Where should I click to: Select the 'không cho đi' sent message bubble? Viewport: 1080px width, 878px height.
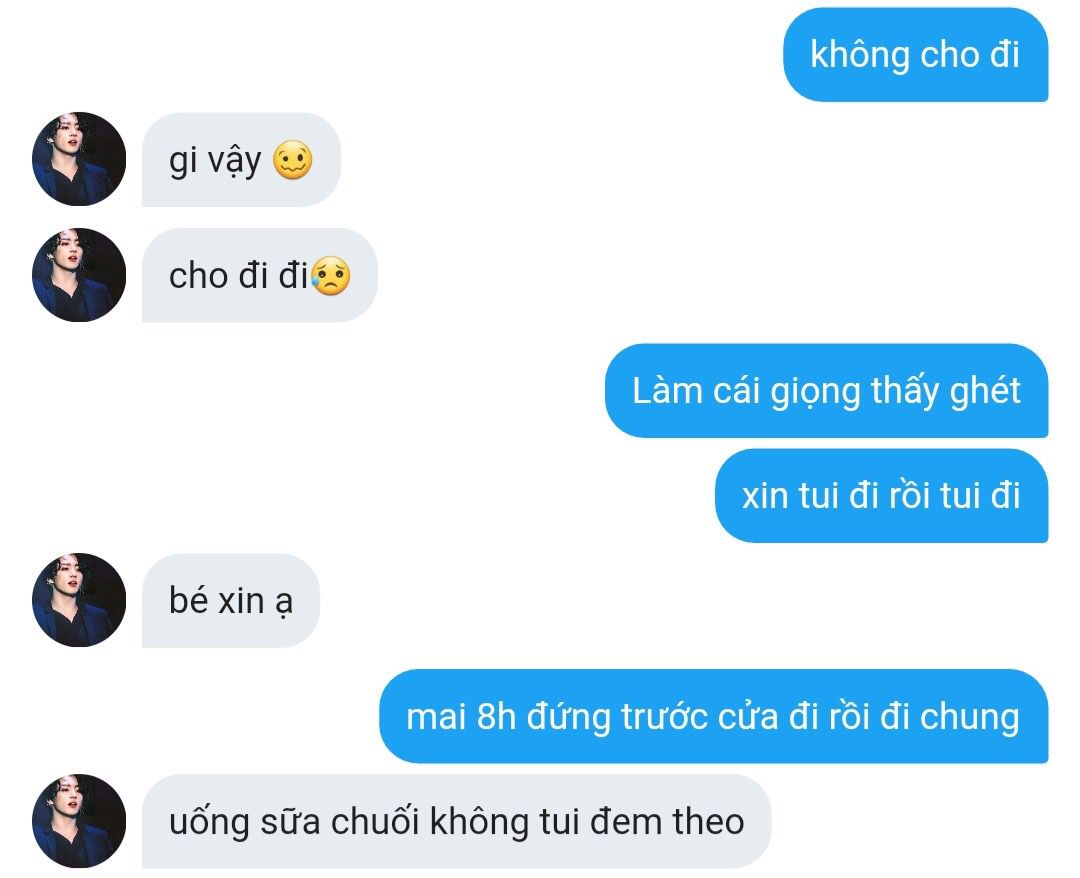915,54
